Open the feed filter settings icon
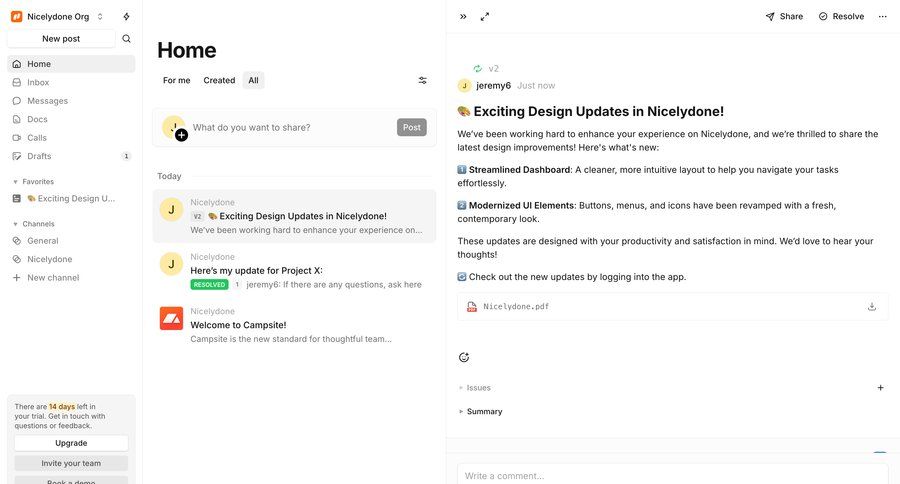Viewport: 900px width, 484px height. tap(422, 80)
